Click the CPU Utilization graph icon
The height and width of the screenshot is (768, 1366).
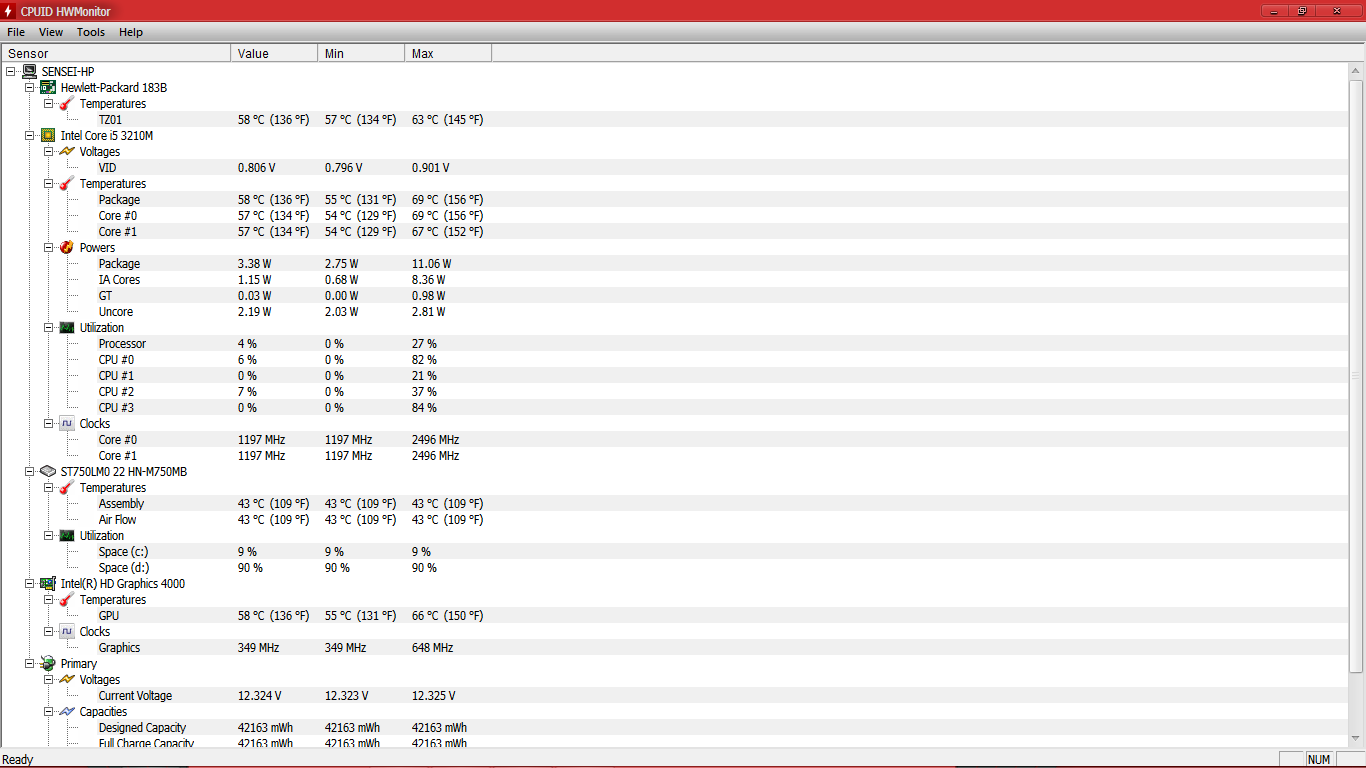[67, 328]
